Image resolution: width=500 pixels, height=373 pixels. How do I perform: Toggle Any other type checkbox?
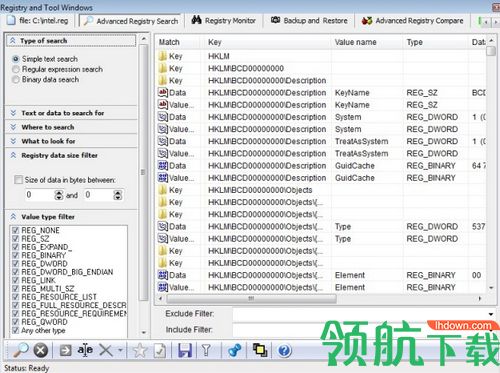tap(15, 330)
